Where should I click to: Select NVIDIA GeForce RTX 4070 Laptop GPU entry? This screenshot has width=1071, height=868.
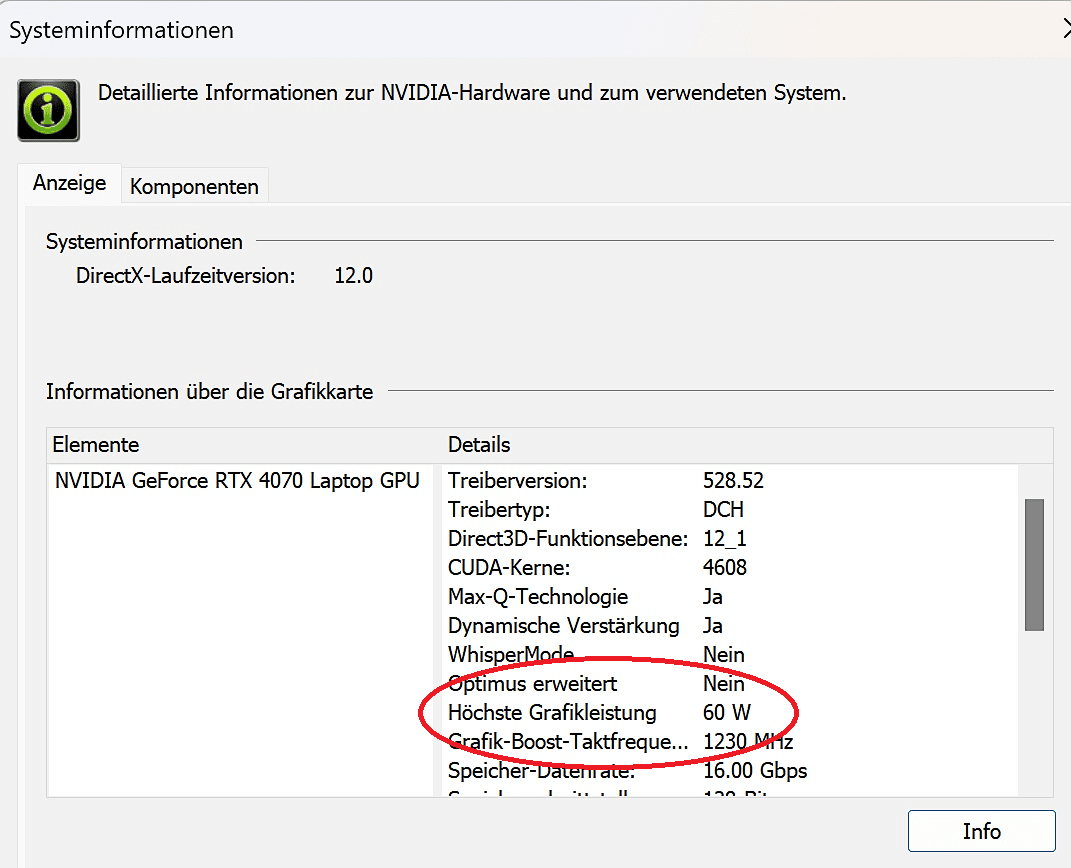(x=237, y=481)
